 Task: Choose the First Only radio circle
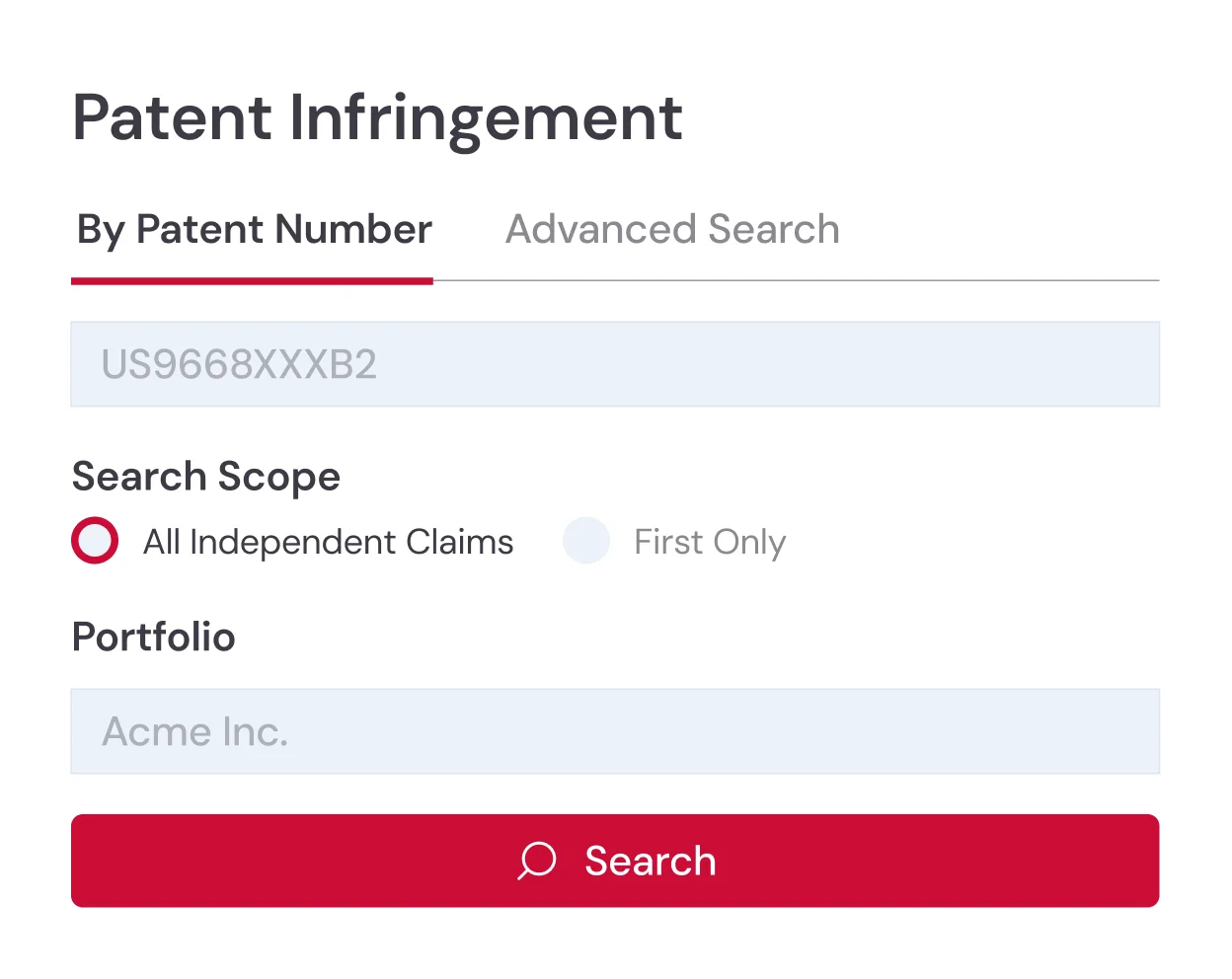pos(586,541)
